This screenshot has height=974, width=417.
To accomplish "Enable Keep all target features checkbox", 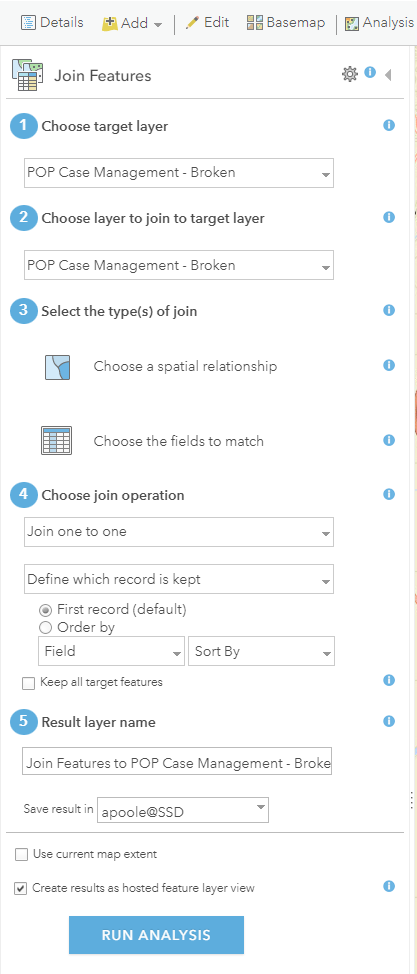I will (x=29, y=683).
